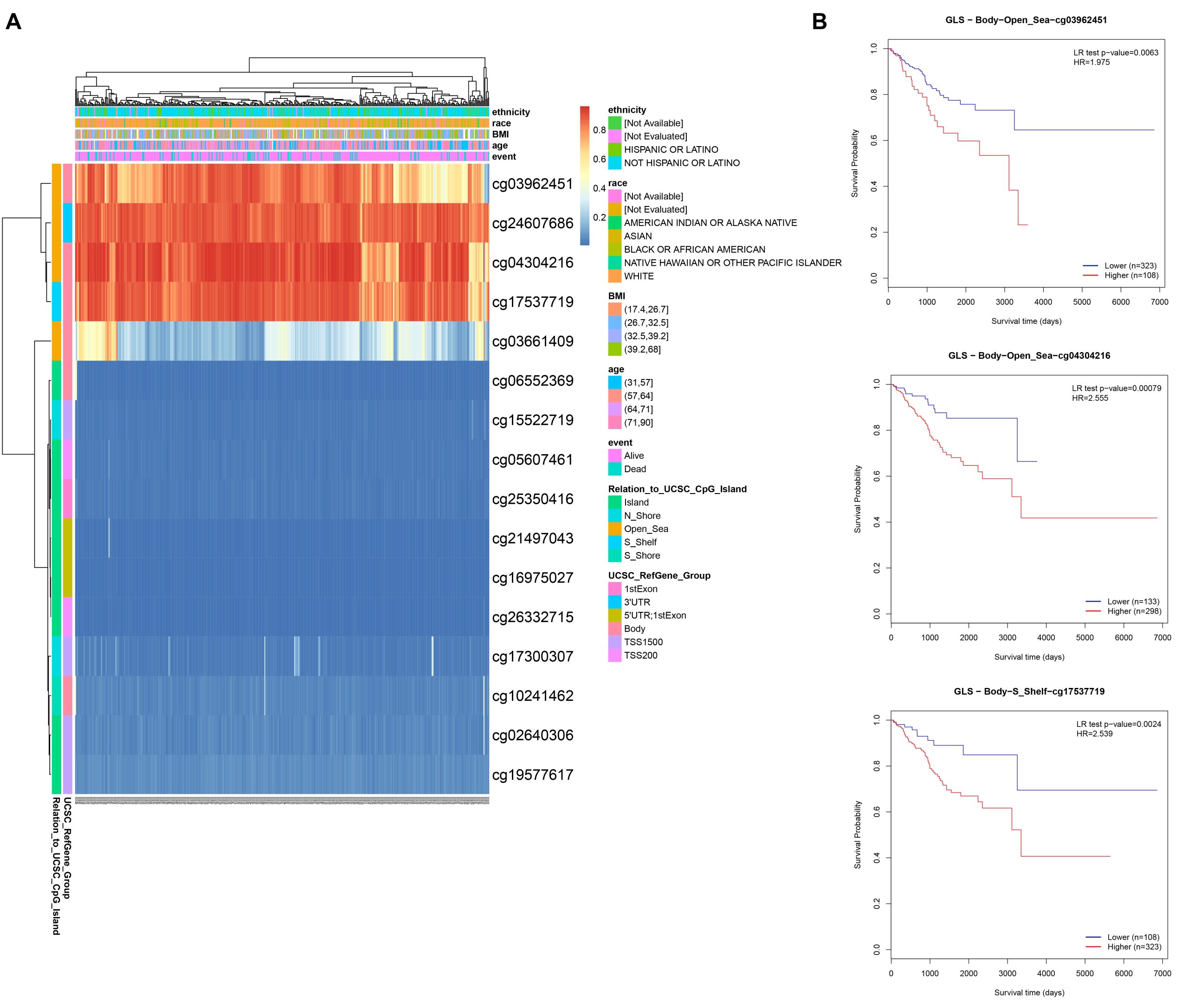
Task: Select the cg19577617 row label
Action: pos(532,775)
